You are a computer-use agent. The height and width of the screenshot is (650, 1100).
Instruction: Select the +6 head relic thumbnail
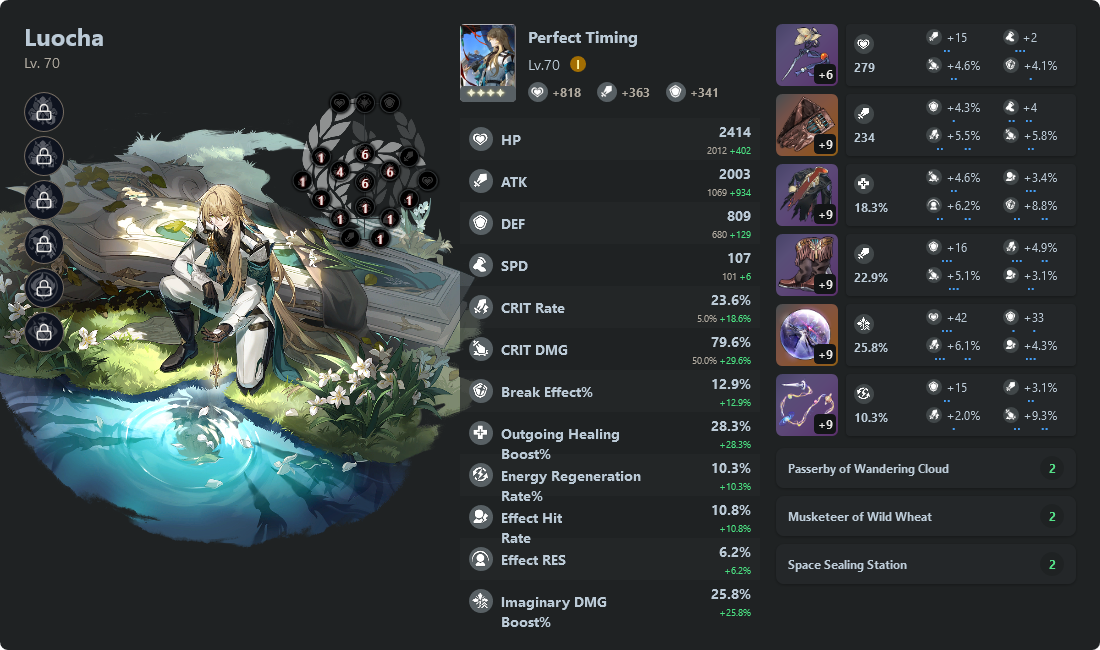click(x=806, y=54)
